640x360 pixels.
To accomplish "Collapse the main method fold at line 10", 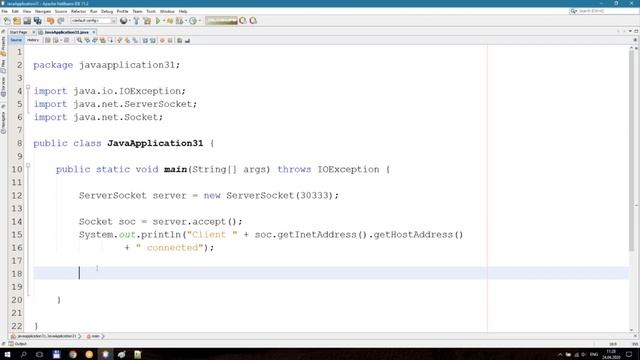I will click(28, 165).
